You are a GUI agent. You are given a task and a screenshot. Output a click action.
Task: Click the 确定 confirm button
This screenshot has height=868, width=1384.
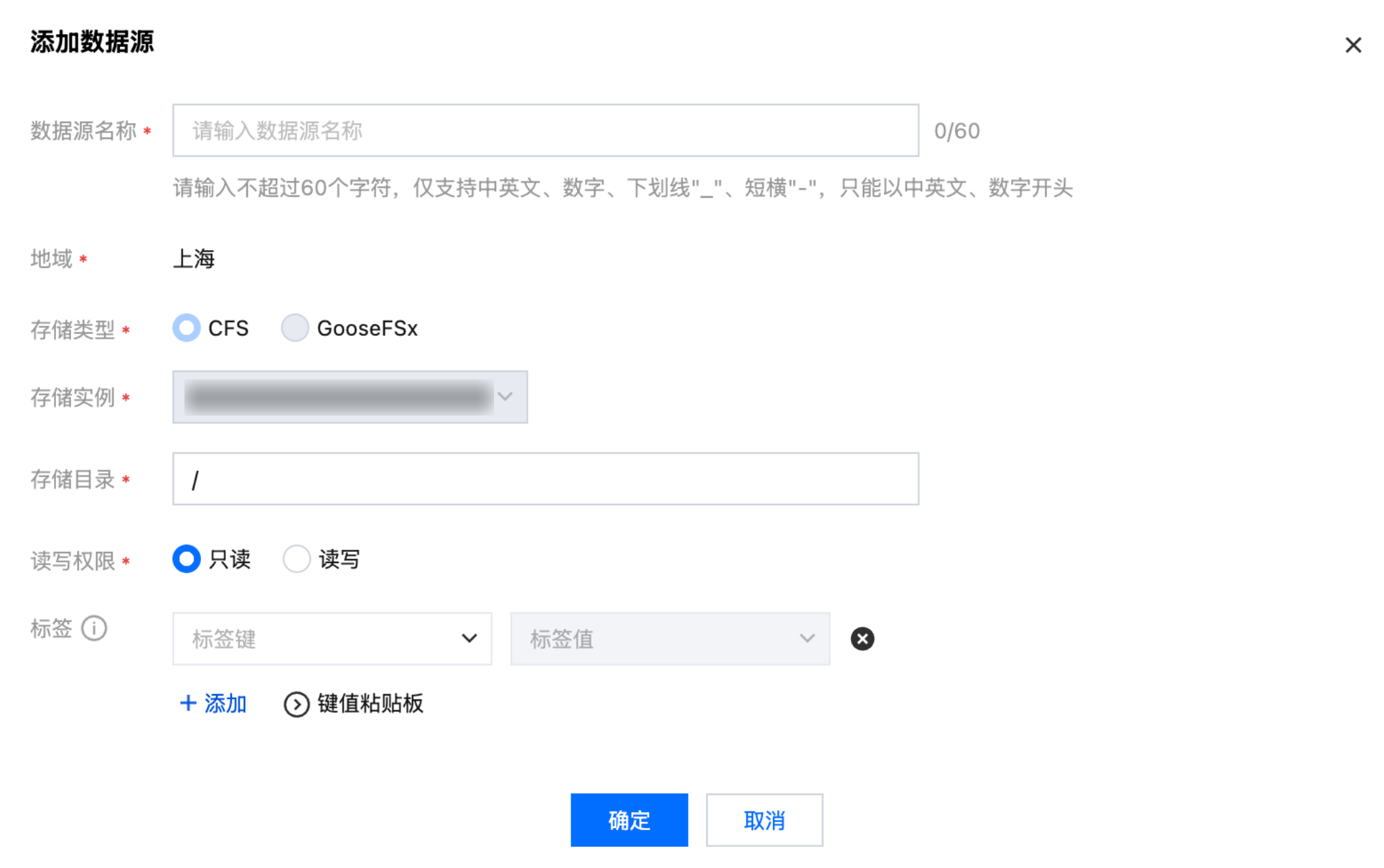628,819
